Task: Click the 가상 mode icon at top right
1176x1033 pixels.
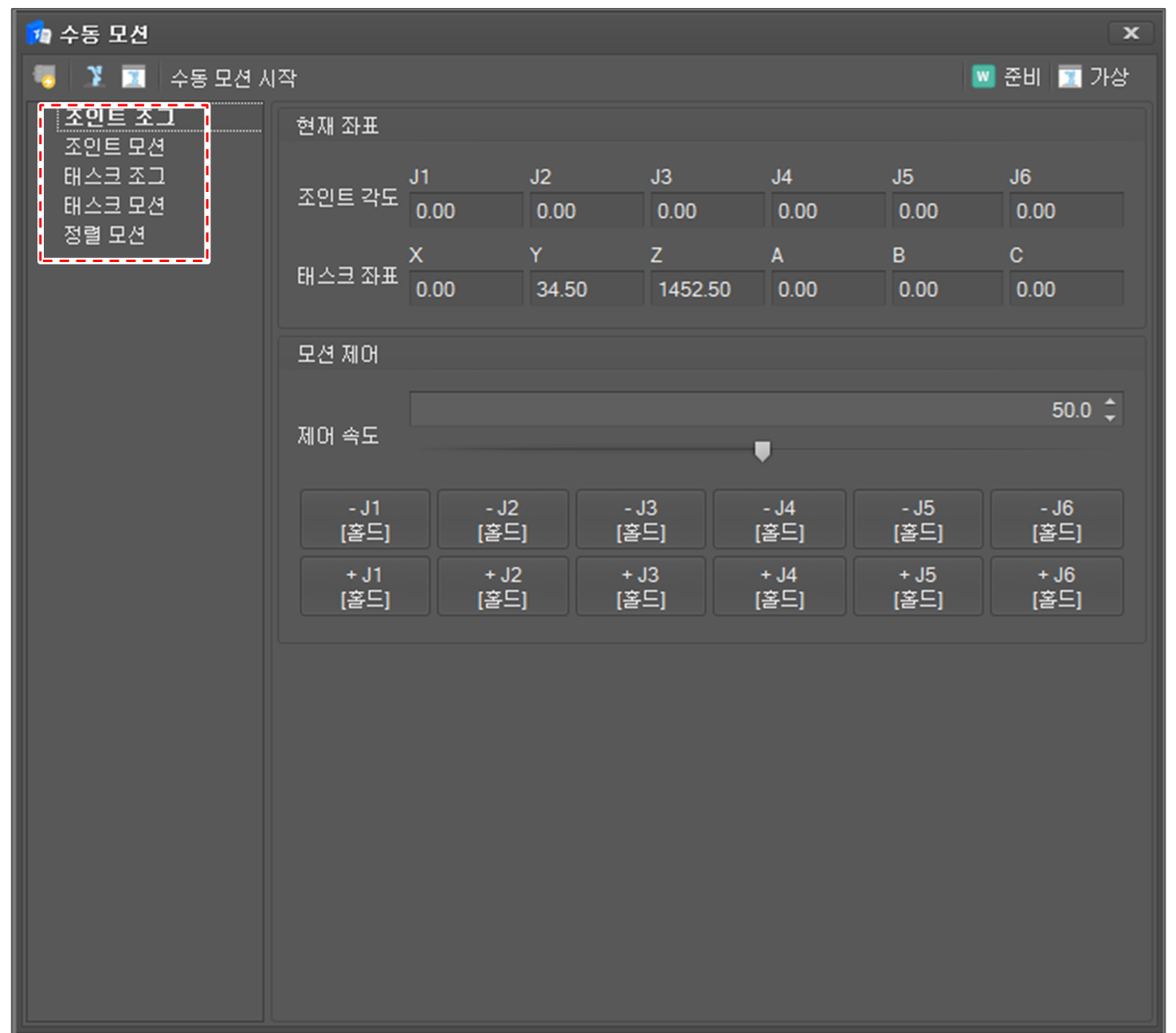Action: click(1069, 77)
